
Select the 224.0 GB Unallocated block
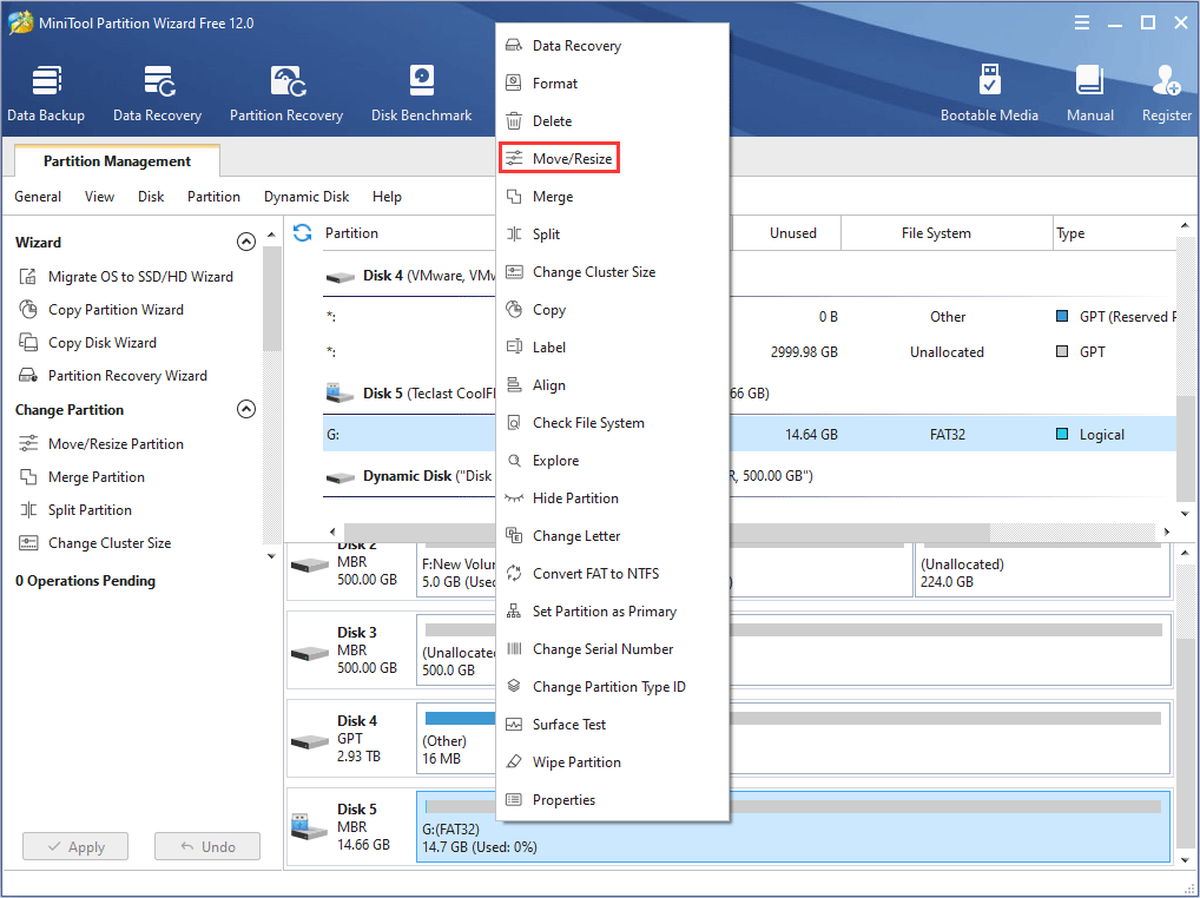tap(1042, 570)
